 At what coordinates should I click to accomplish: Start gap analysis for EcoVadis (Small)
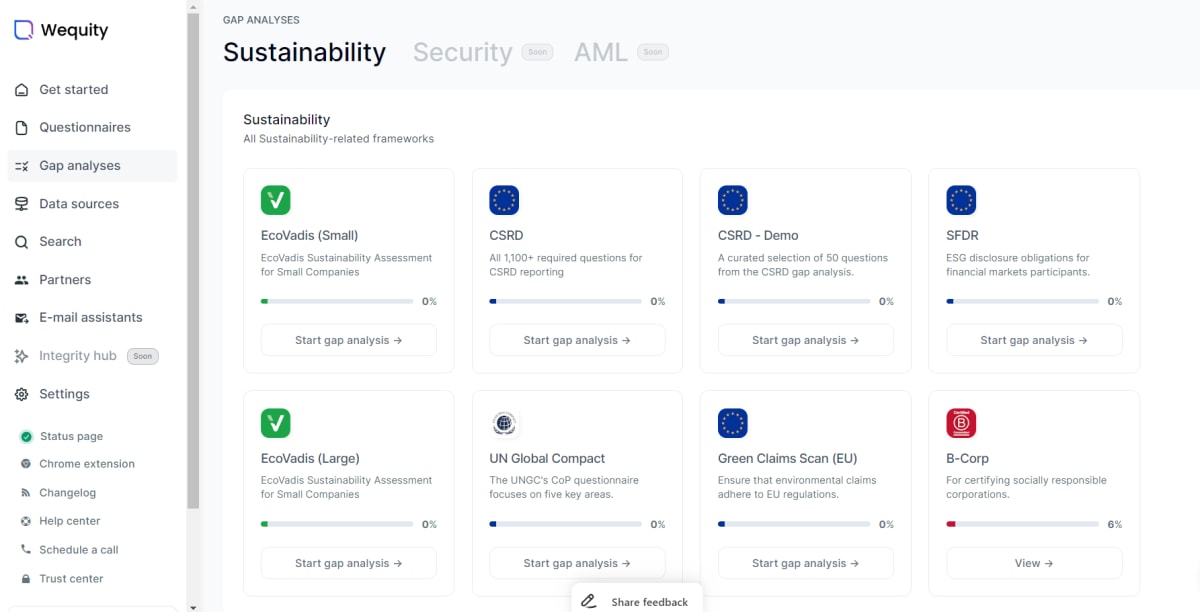pyautogui.click(x=349, y=340)
